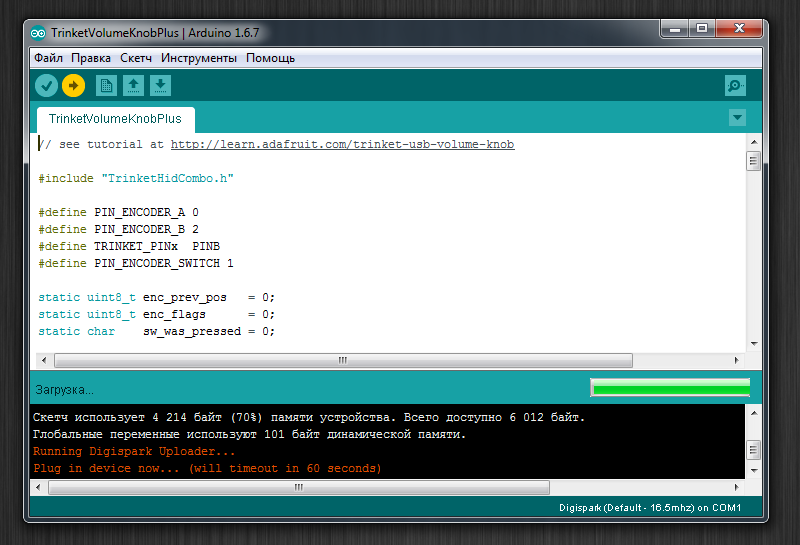Click the console scroll up arrow
Image resolution: width=800 pixels, height=545 pixels.
(754, 413)
